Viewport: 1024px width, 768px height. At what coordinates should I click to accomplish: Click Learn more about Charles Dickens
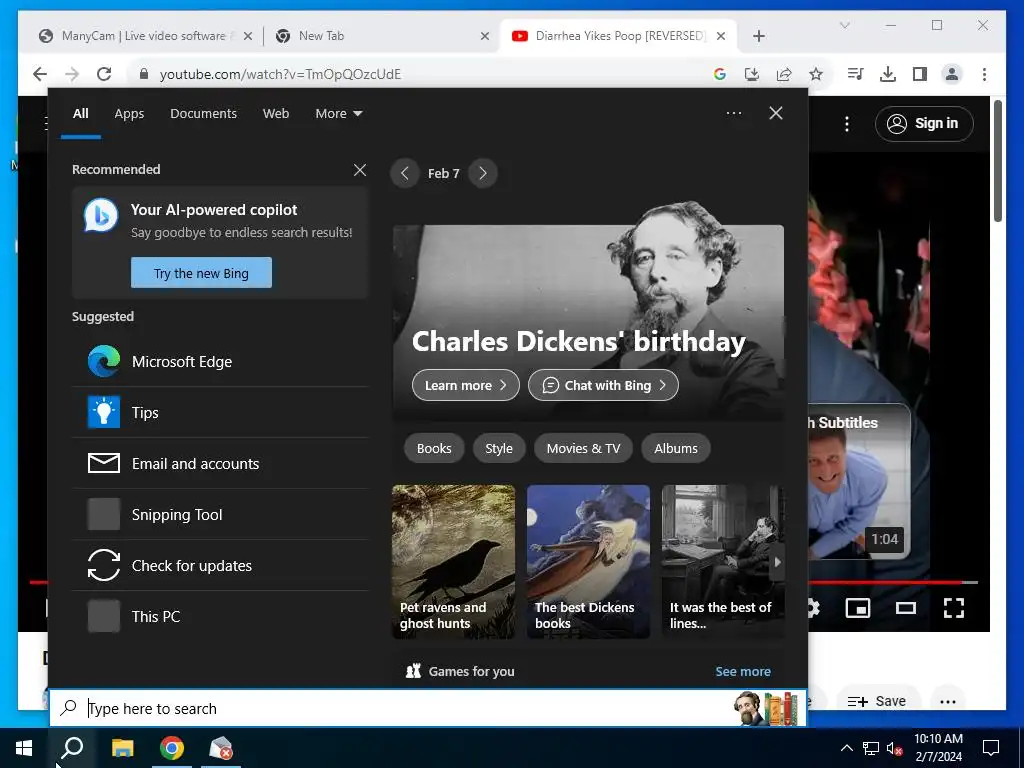point(466,385)
